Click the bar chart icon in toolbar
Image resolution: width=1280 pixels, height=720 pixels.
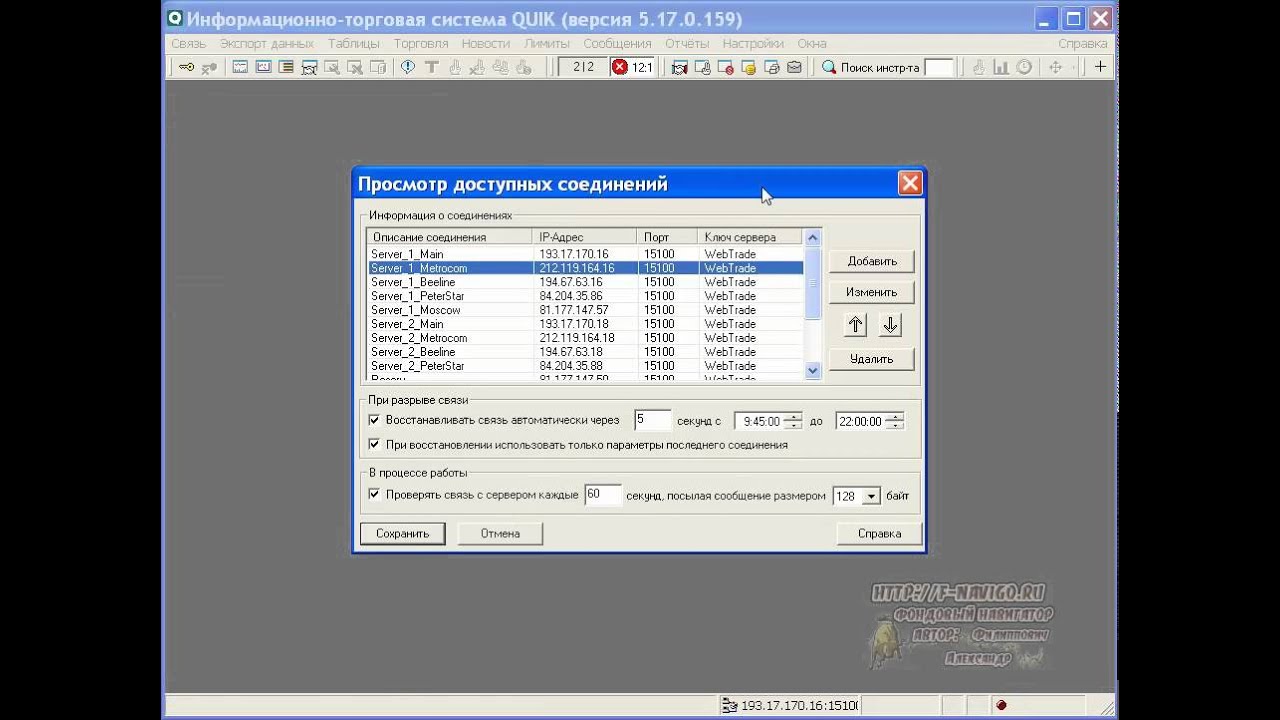(x=1001, y=67)
